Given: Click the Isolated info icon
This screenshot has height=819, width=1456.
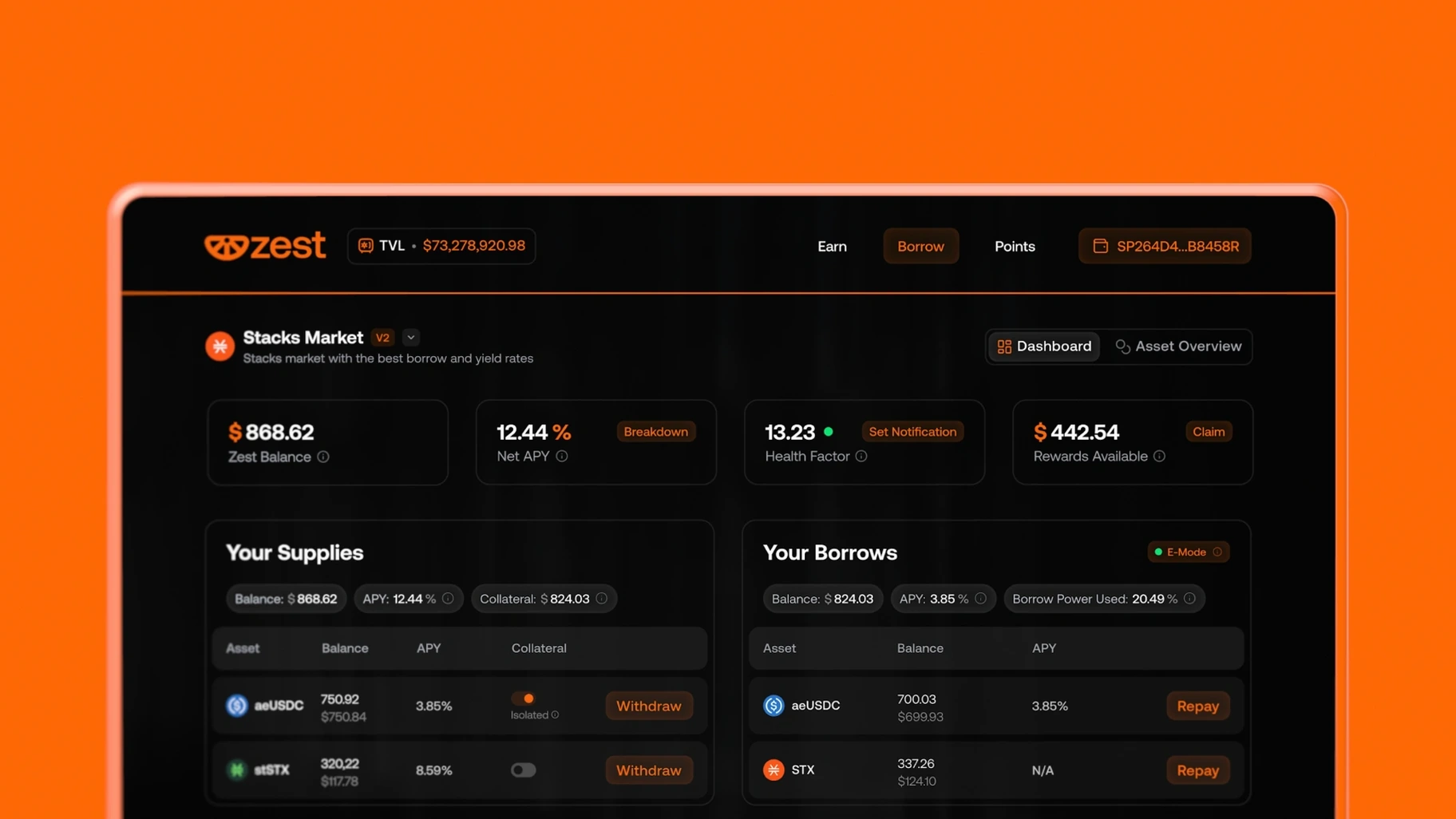Looking at the screenshot, I should 555,715.
